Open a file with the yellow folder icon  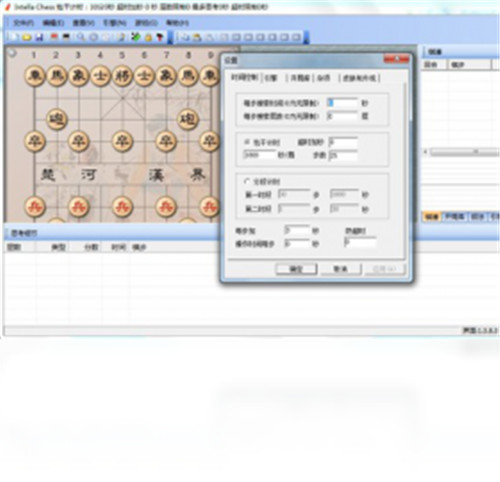click(27, 37)
